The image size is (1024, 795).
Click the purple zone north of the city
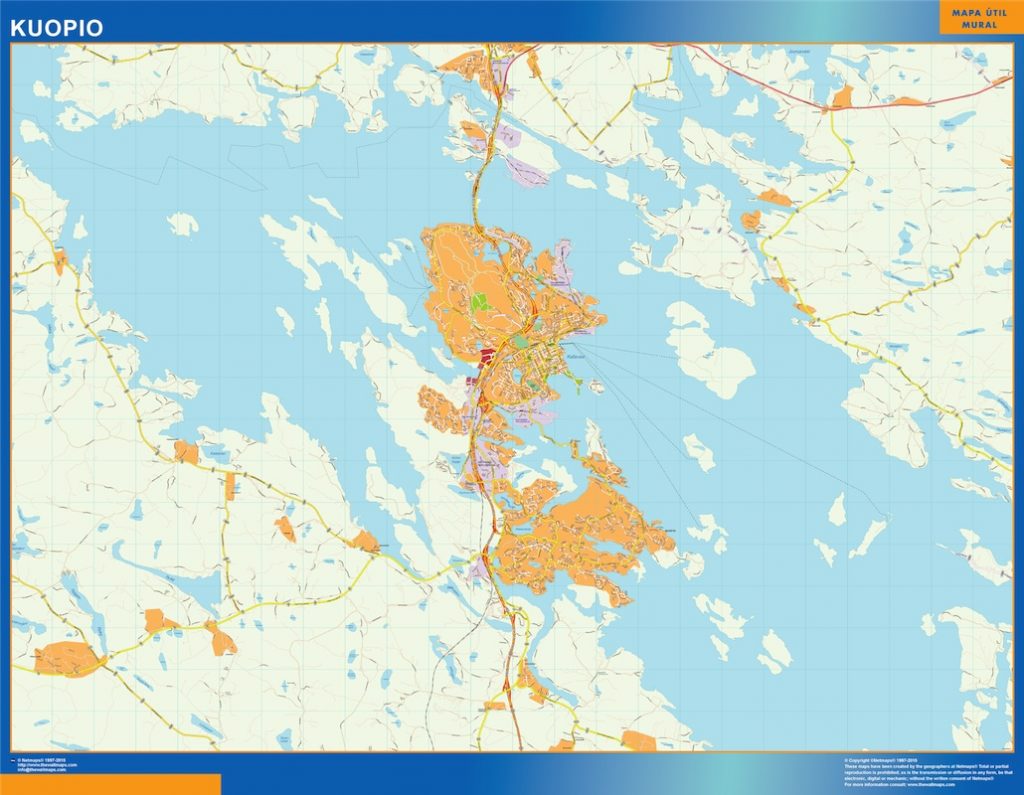(x=525, y=171)
